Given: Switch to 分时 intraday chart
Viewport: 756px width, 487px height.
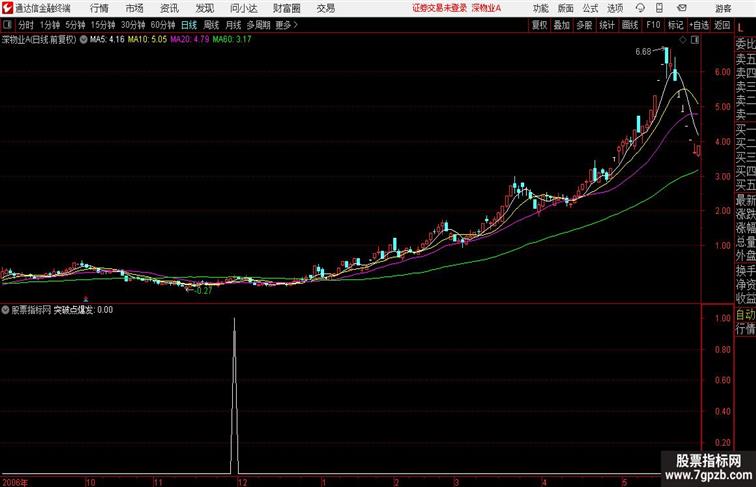Looking at the screenshot, I should (26, 25).
